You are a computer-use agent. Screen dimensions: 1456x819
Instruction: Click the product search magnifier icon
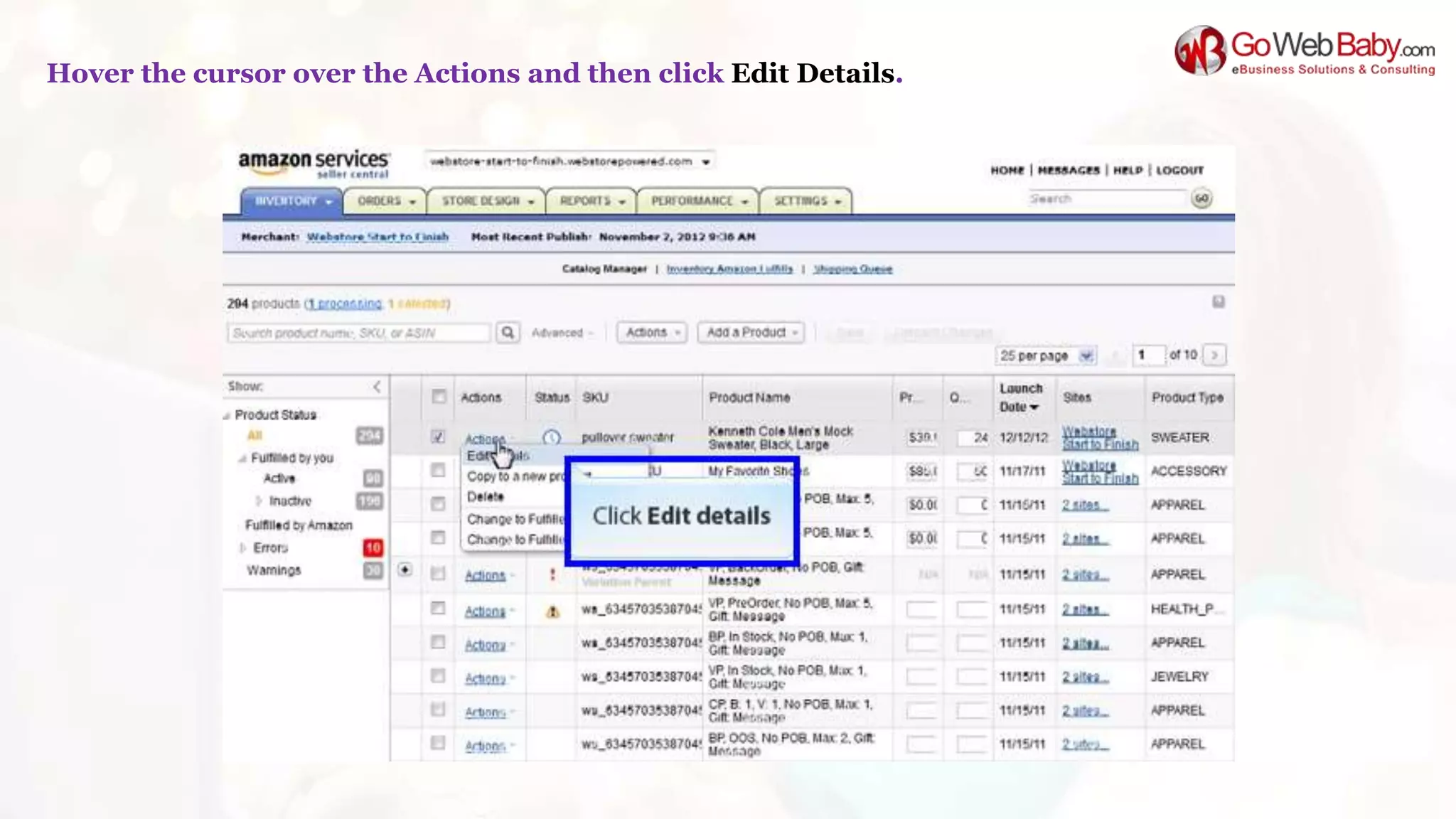(x=508, y=333)
